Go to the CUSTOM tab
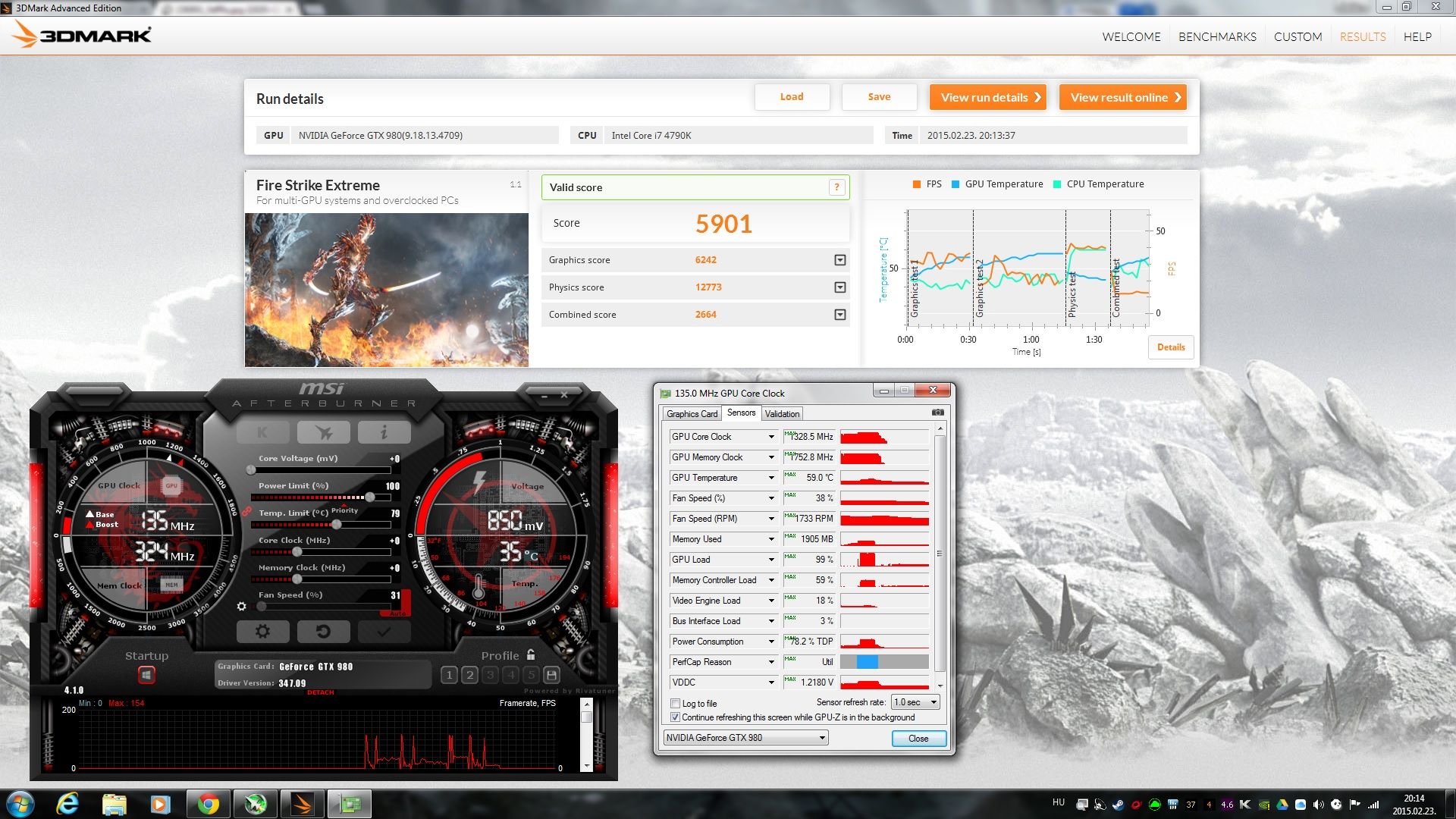This screenshot has height=819, width=1456. pos(1298,36)
